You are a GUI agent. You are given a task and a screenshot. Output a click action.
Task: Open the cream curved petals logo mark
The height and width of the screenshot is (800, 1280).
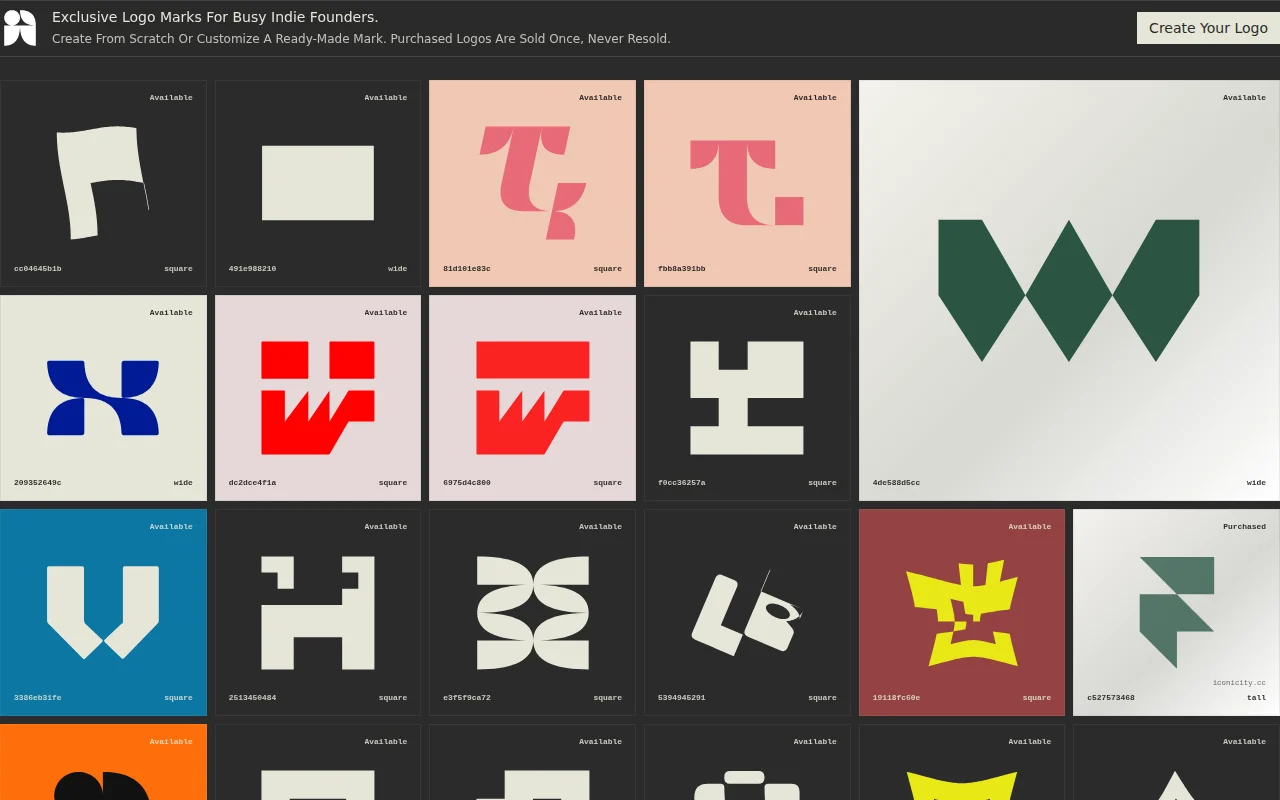533,612
